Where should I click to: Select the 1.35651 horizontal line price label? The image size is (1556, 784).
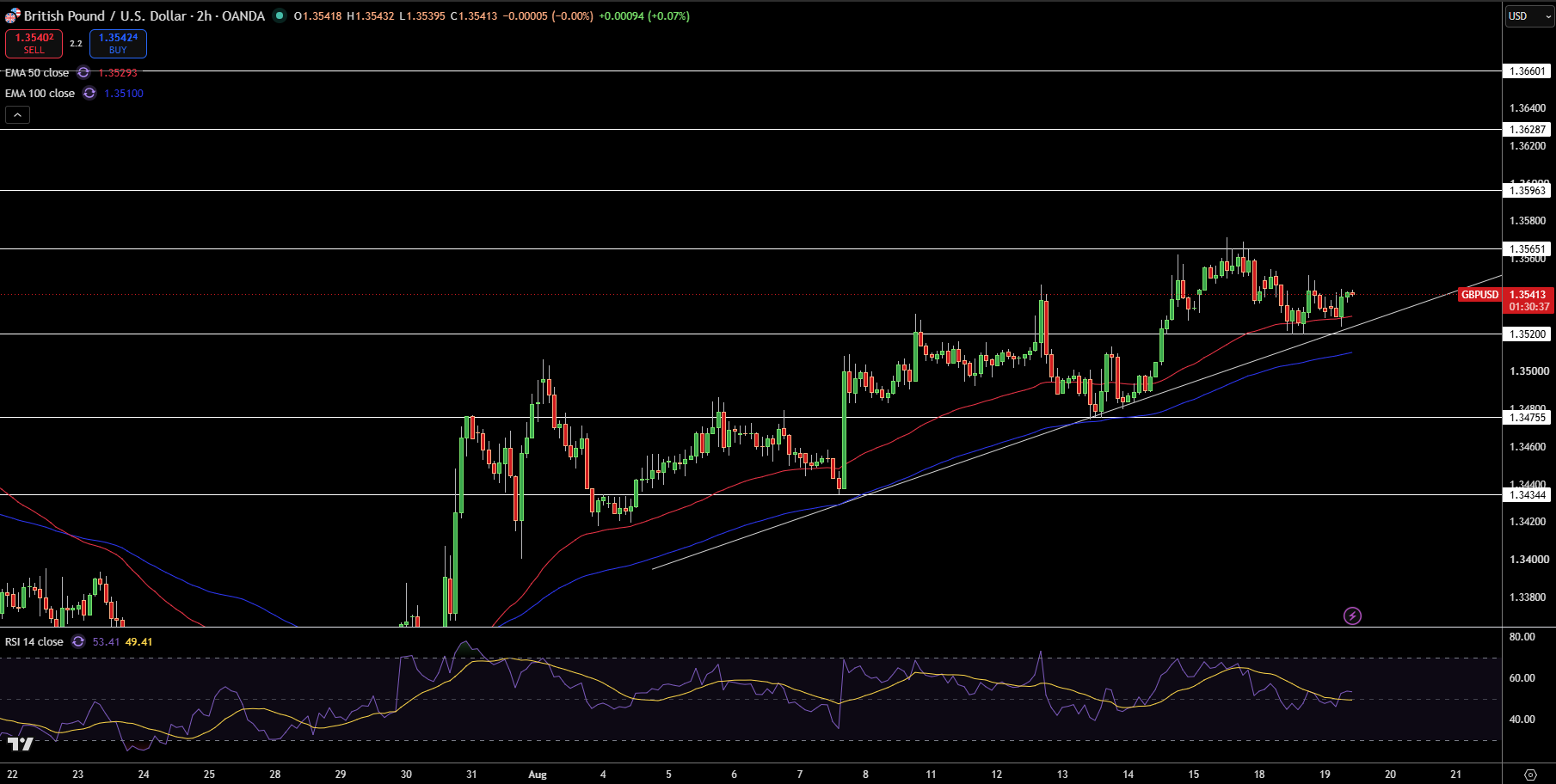pos(1528,249)
